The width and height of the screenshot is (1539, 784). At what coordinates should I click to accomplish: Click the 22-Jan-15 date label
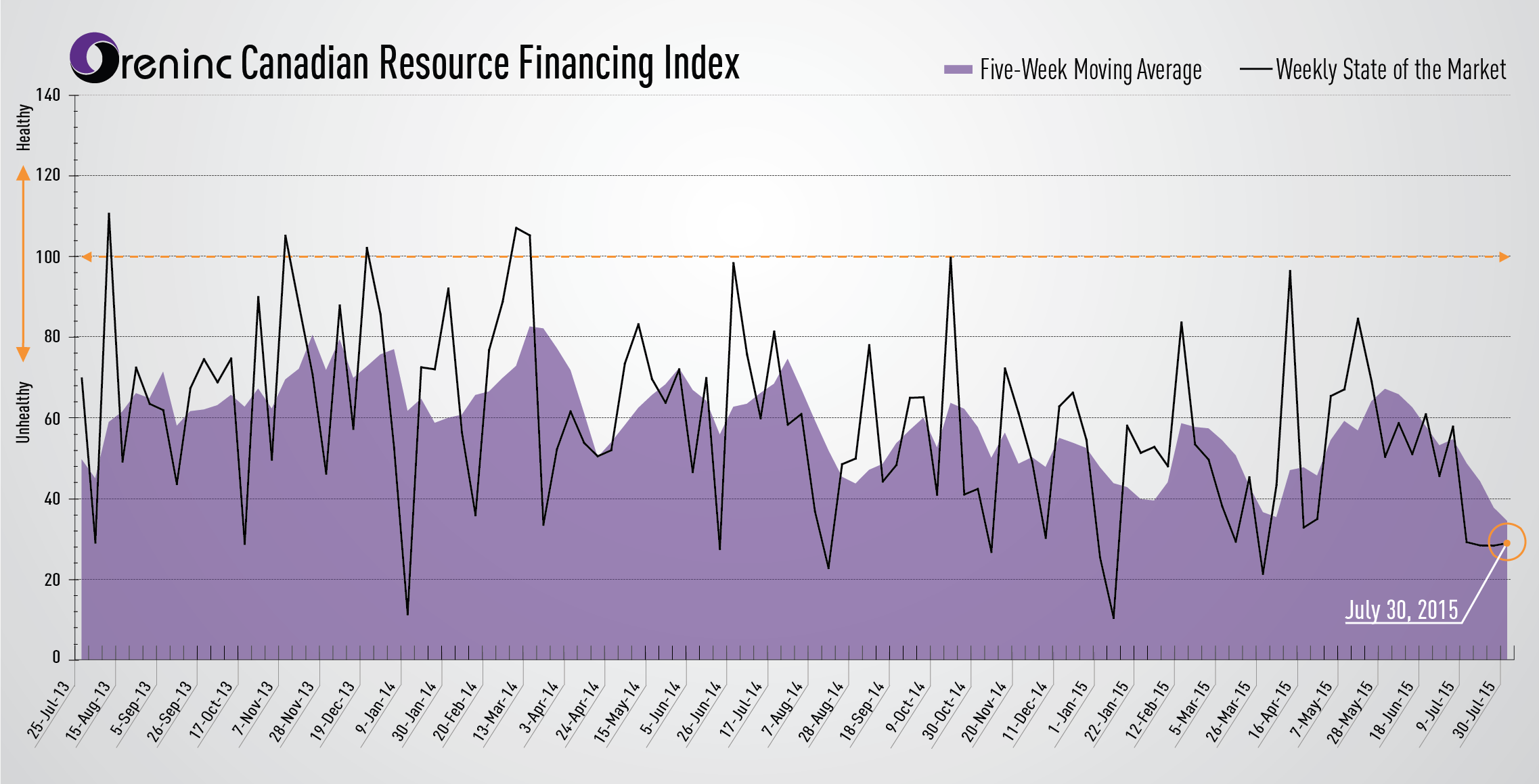click(1108, 710)
